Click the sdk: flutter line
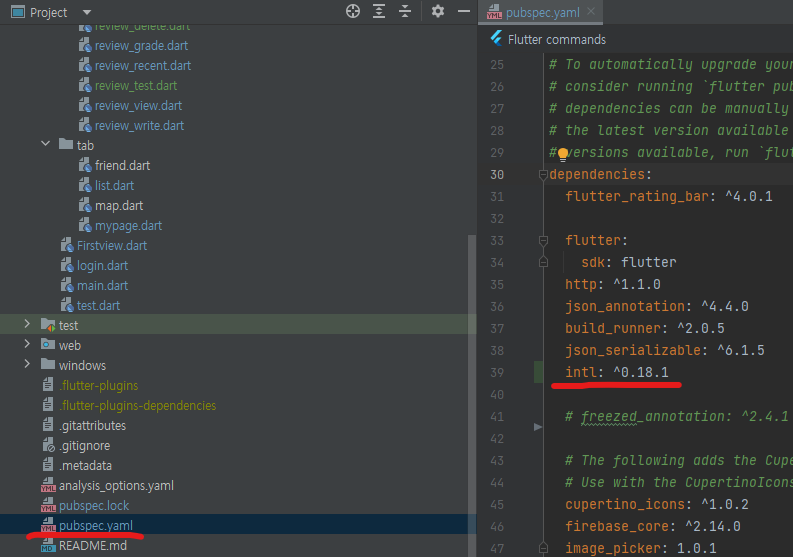The image size is (793, 557). click(629, 263)
